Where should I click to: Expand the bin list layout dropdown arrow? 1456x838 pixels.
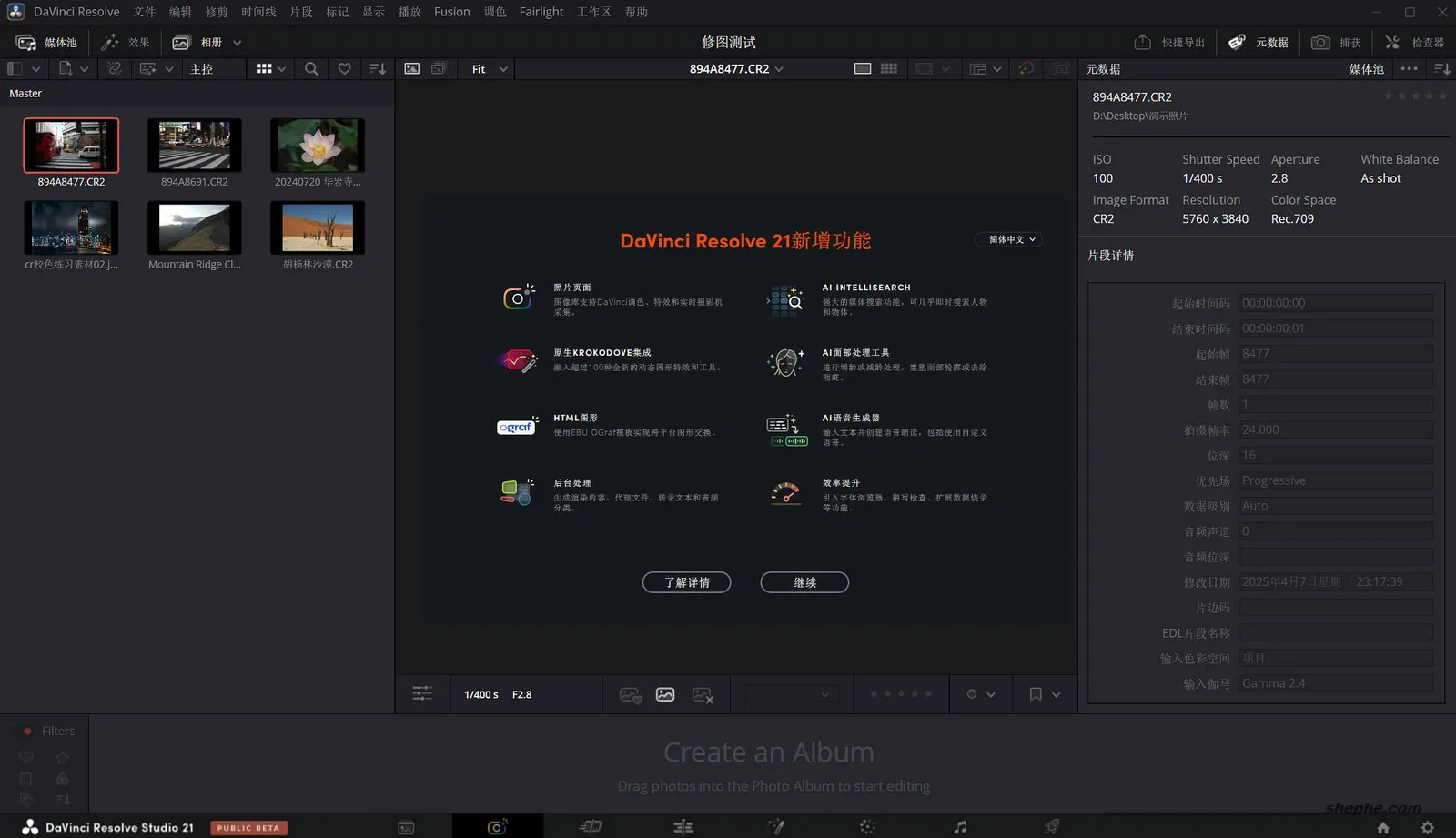(x=35, y=68)
